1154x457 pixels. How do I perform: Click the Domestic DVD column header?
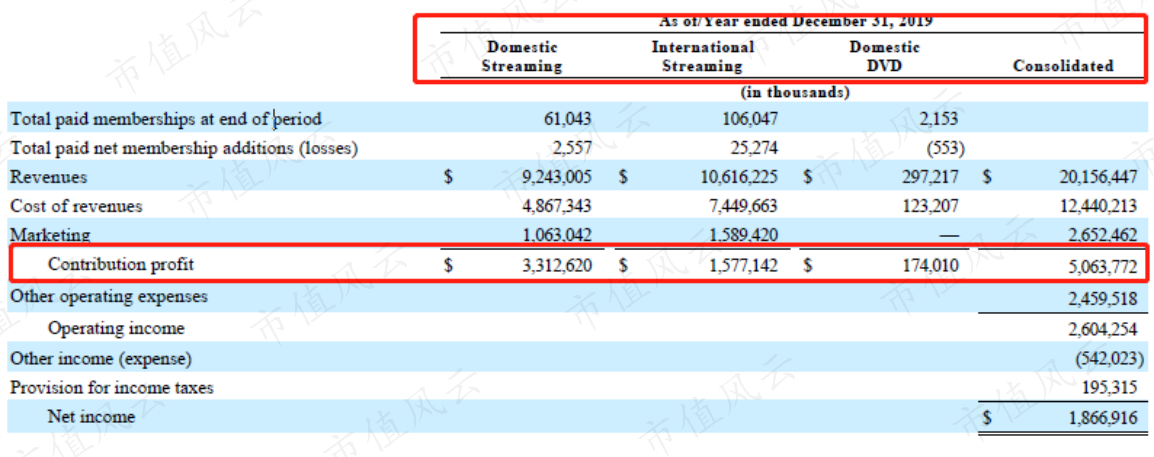pos(884,57)
